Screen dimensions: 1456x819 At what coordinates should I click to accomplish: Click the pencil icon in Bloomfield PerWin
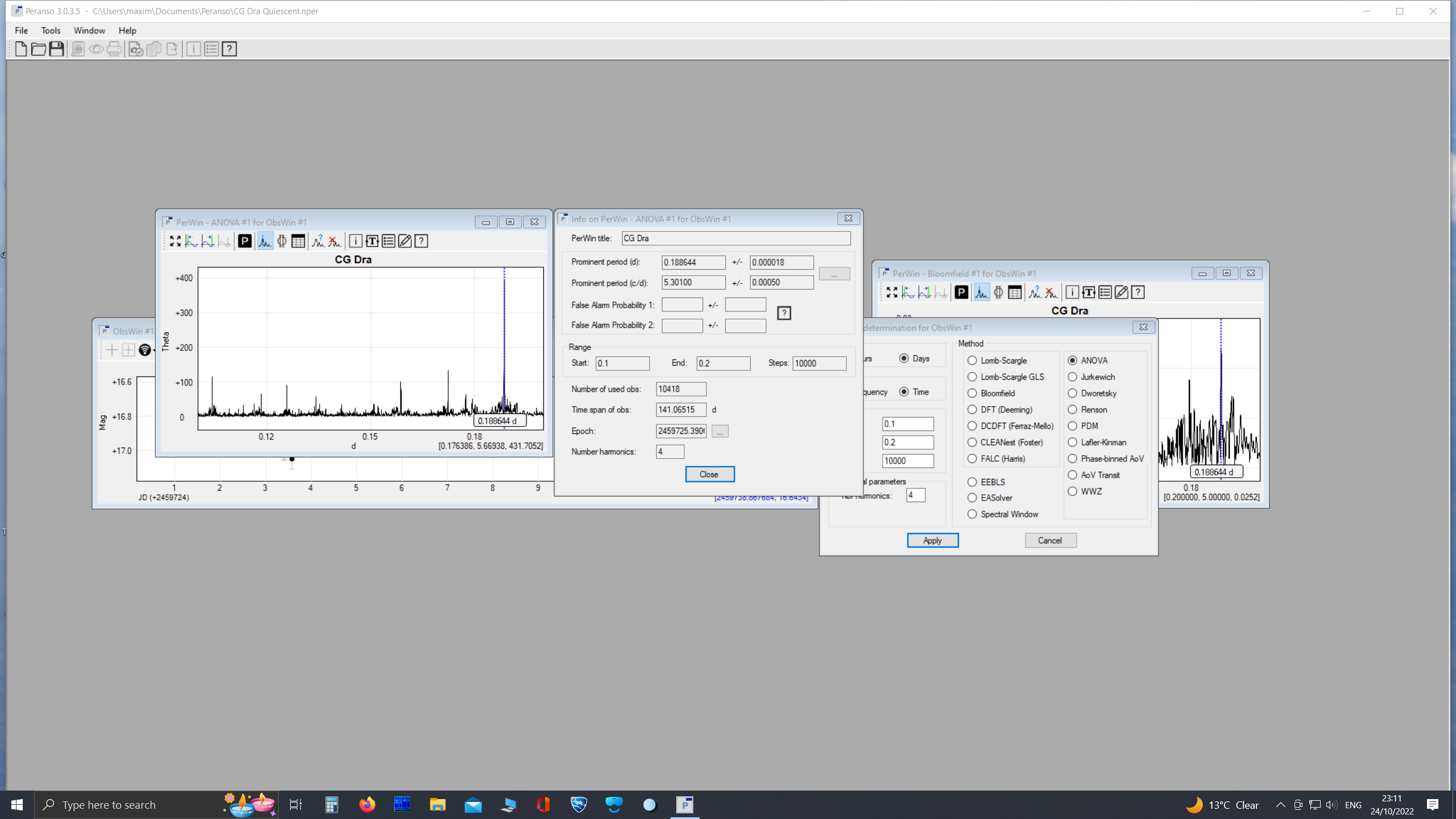(x=1122, y=292)
